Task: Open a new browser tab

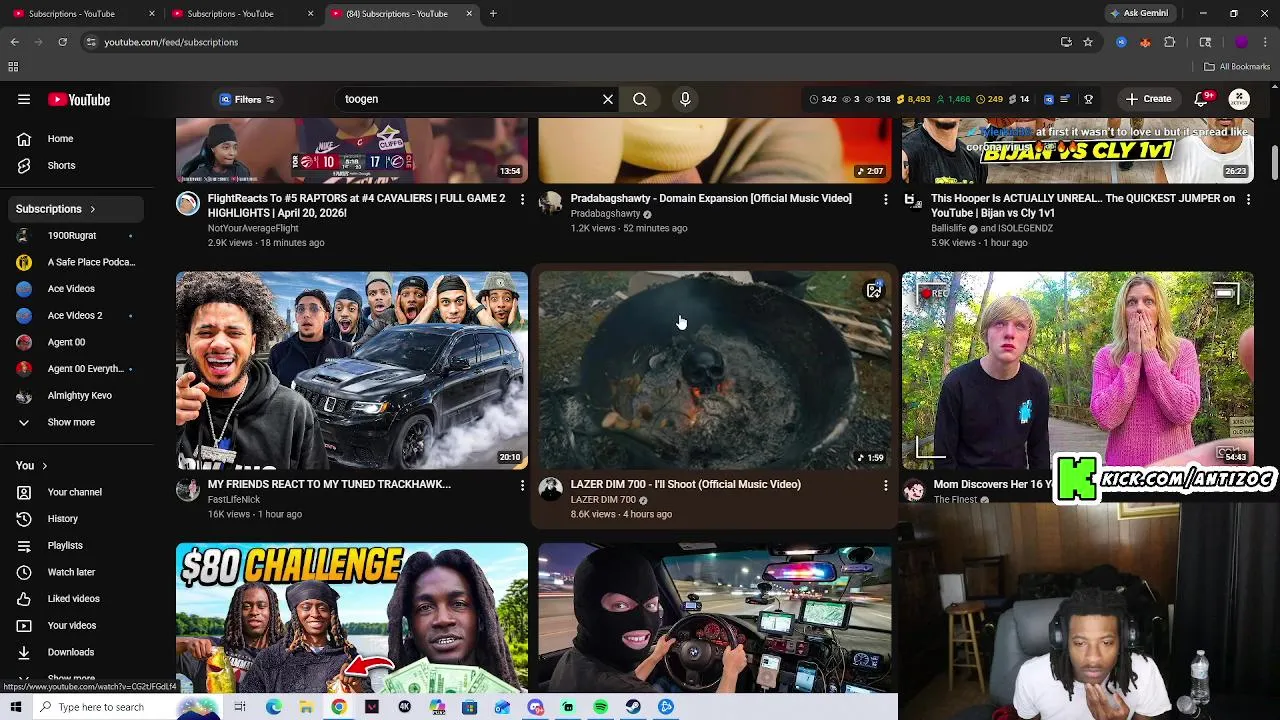Action: 493,14
